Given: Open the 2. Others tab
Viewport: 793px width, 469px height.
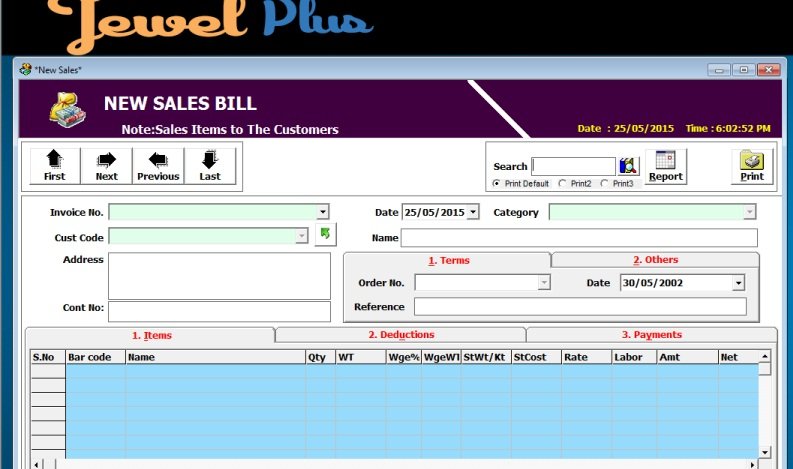Looking at the screenshot, I should pos(655,260).
